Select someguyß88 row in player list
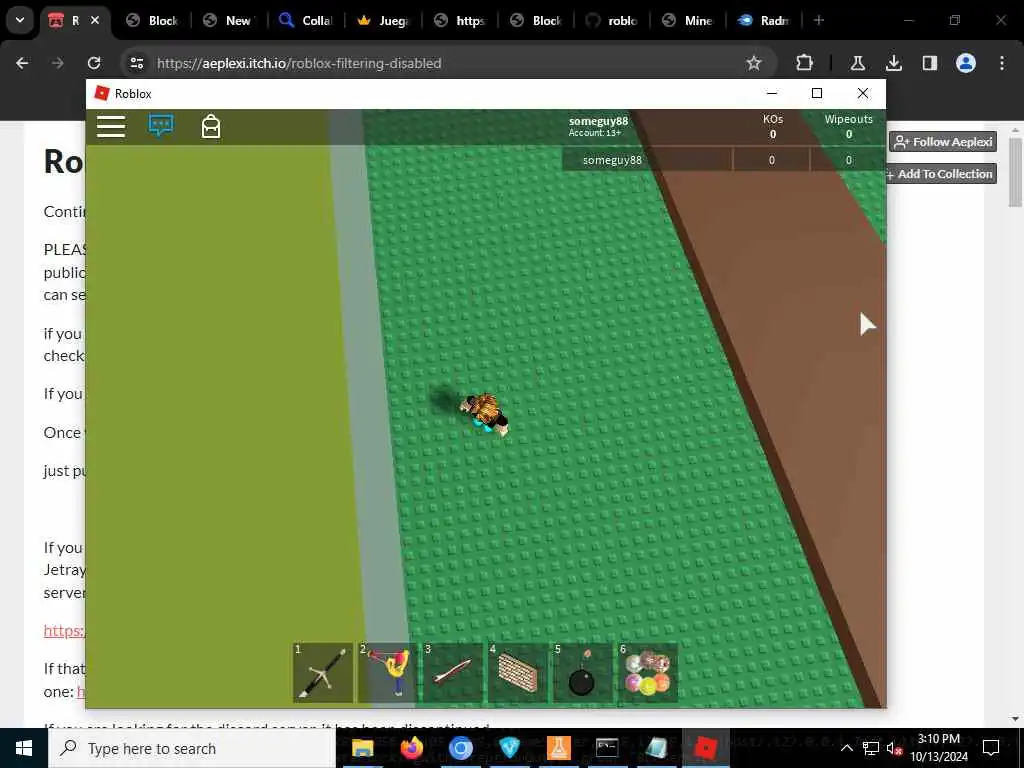 [x=724, y=160]
